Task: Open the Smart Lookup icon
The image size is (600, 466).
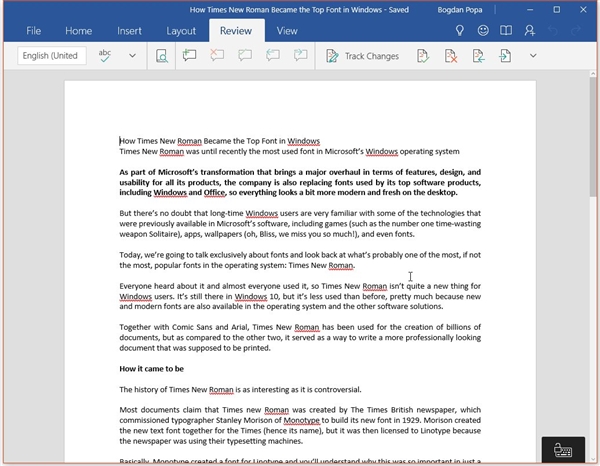Action: coord(162,56)
